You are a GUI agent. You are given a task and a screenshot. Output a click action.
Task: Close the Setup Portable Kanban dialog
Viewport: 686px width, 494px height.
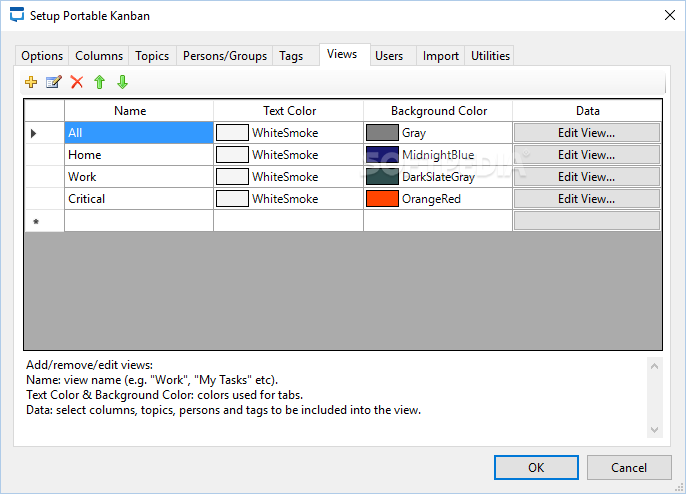[x=669, y=15]
